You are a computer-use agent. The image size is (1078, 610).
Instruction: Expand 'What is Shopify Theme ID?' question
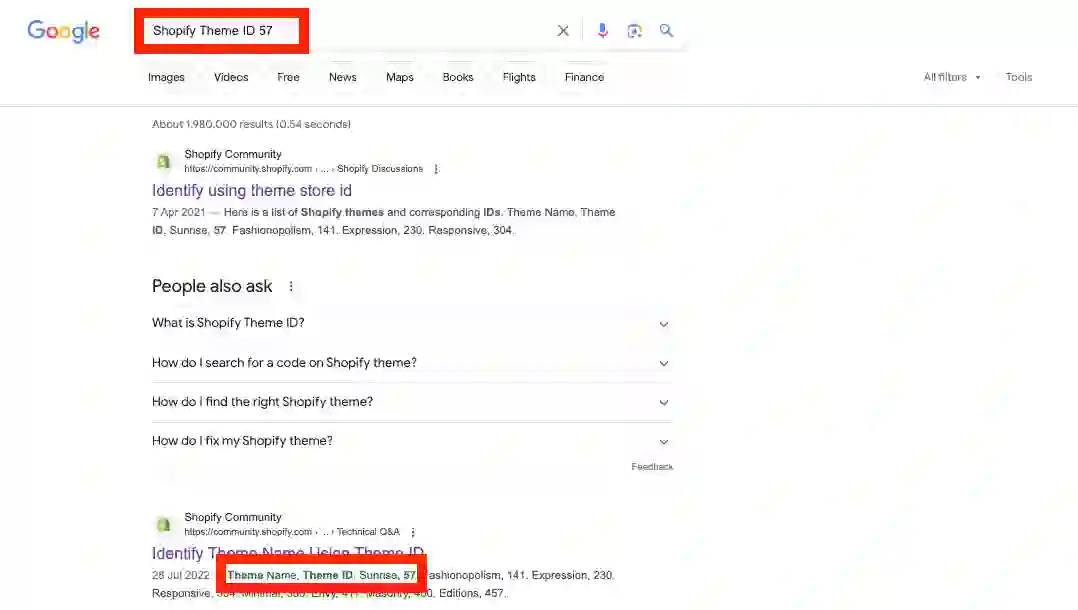pos(411,323)
